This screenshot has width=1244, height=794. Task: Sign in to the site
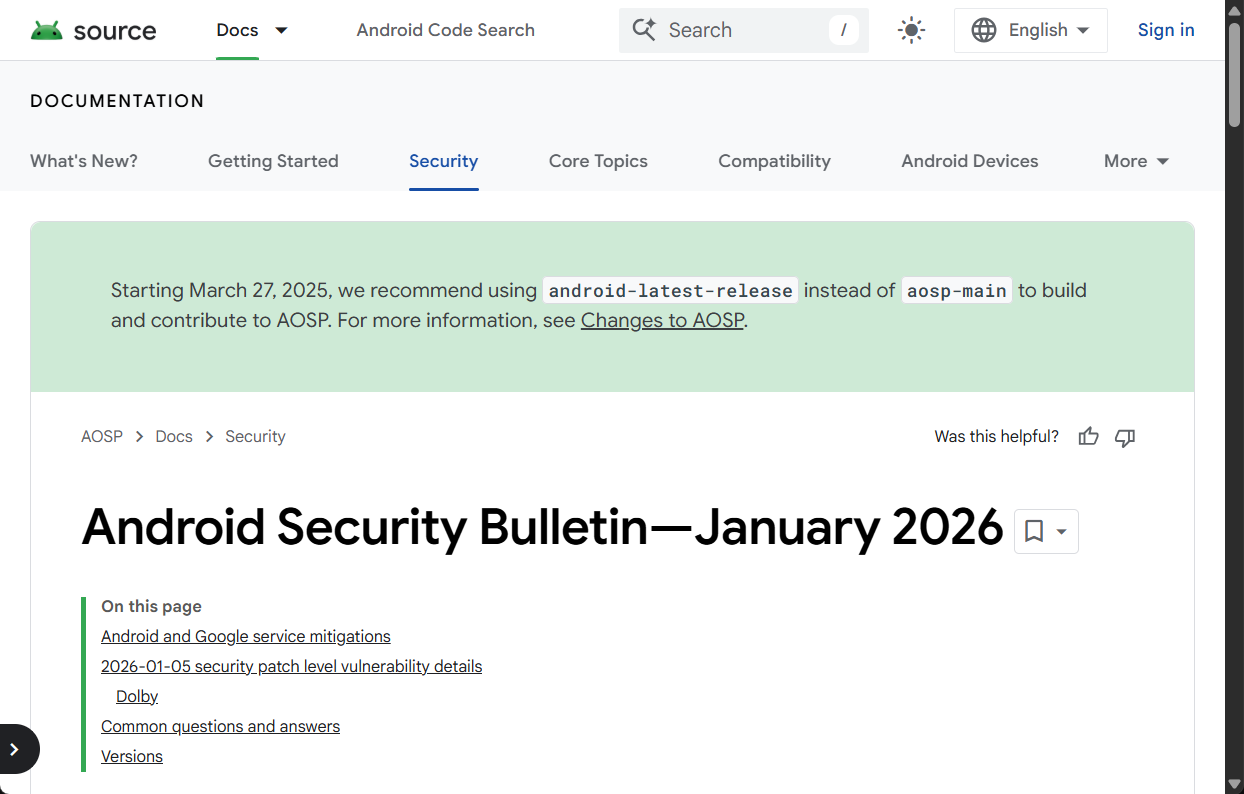click(x=1166, y=30)
